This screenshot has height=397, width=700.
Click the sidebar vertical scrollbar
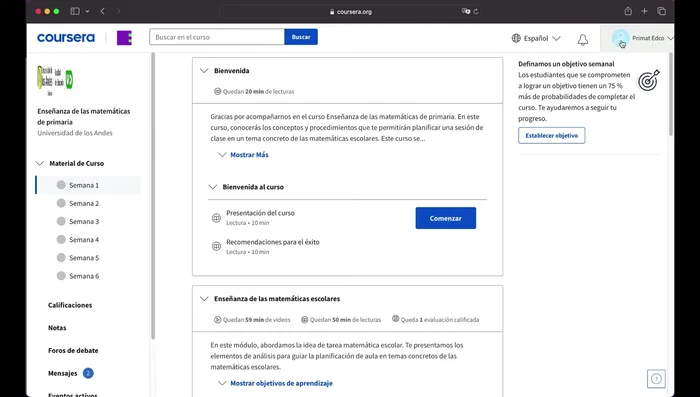pos(153,196)
